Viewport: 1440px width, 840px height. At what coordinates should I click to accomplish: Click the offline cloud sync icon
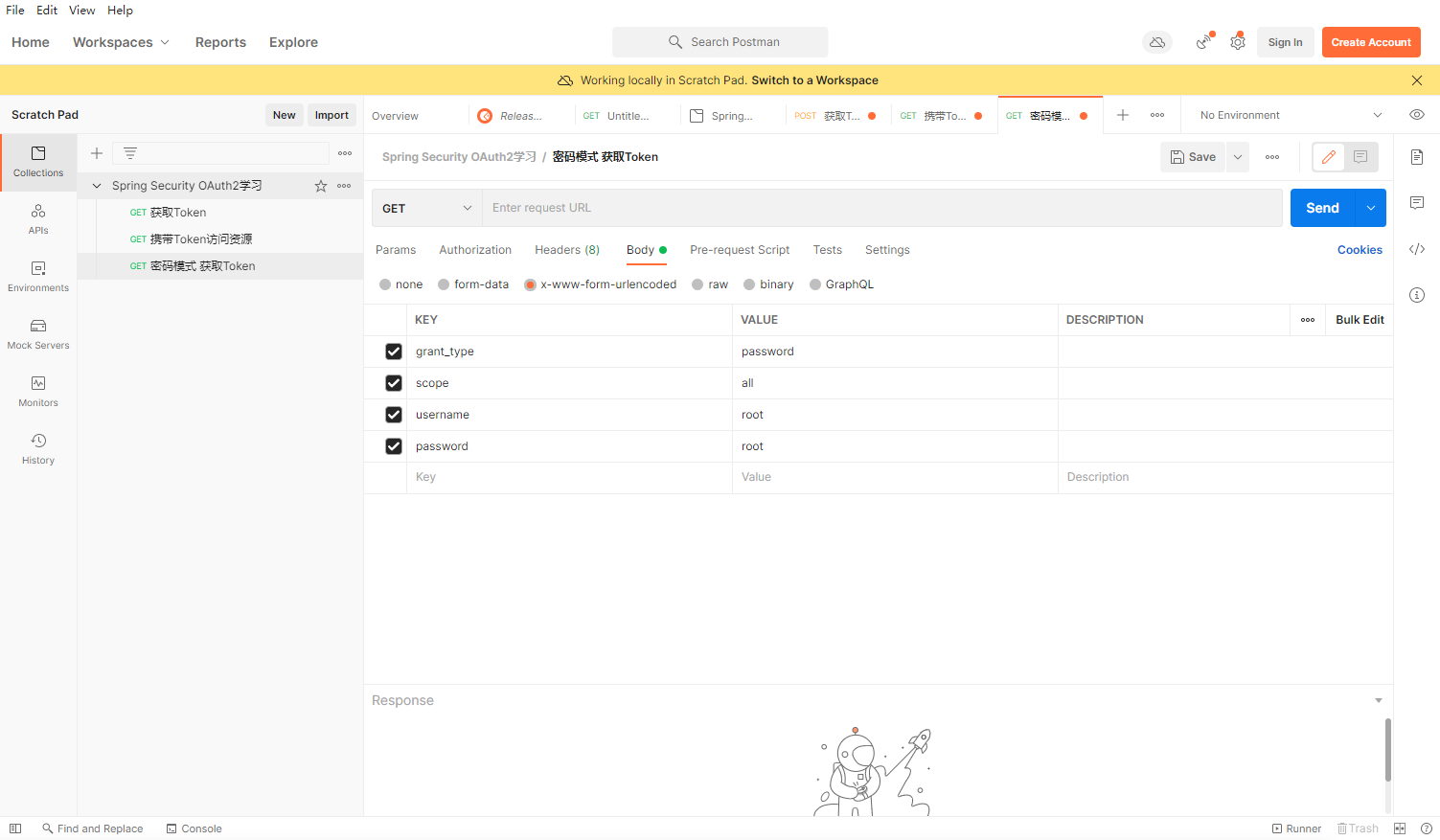pyautogui.click(x=1157, y=42)
